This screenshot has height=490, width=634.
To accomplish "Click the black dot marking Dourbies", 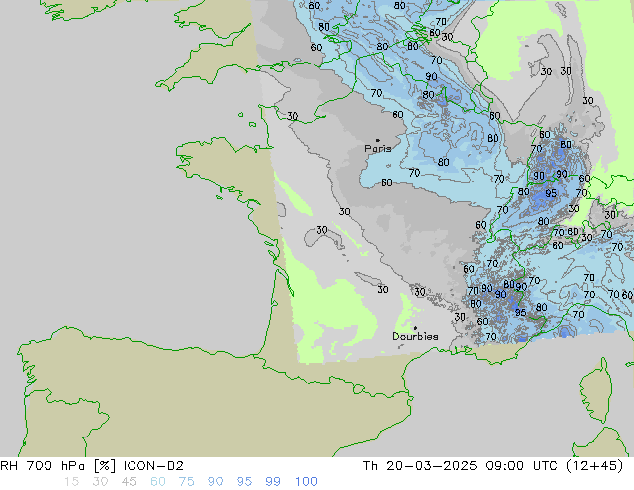I will [x=415, y=328].
